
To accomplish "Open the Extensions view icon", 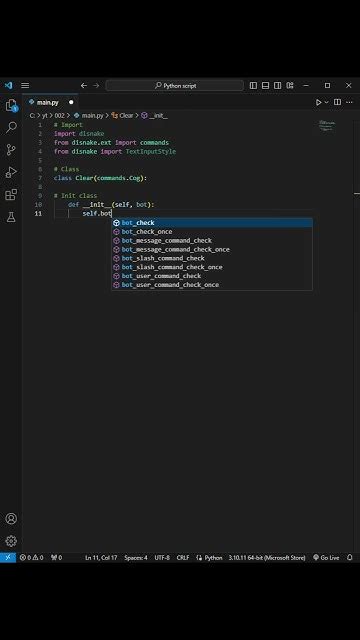I will (11, 195).
